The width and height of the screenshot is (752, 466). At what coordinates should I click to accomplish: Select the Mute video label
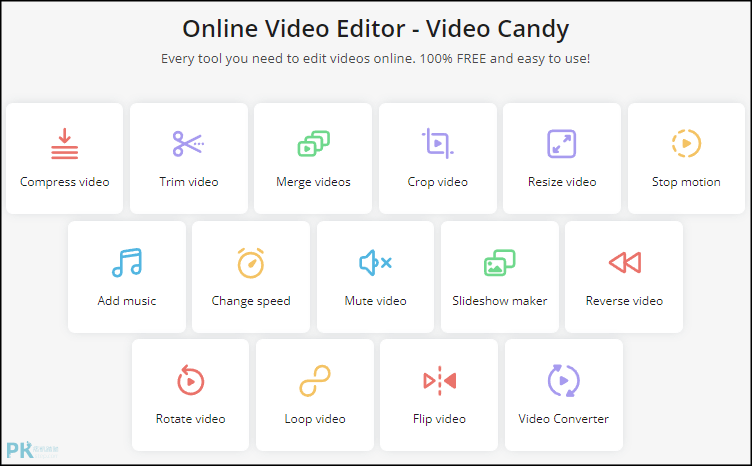point(376,301)
